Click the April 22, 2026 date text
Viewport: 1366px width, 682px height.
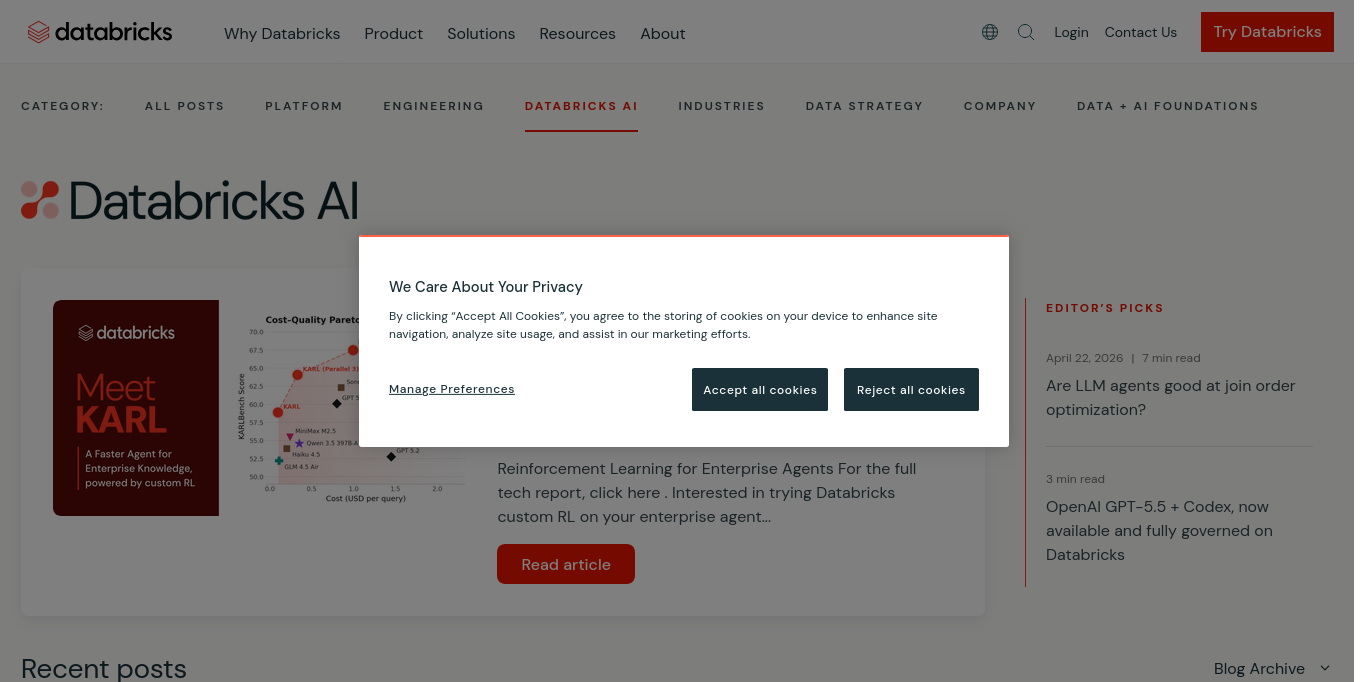point(1084,358)
